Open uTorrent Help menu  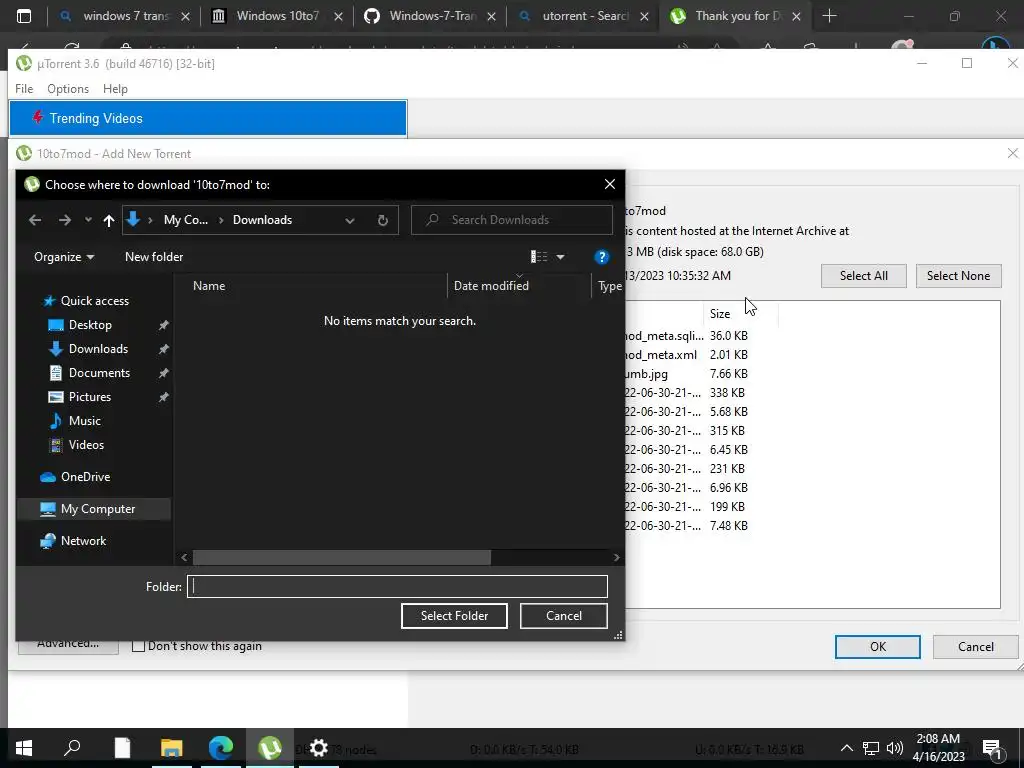coord(115,89)
